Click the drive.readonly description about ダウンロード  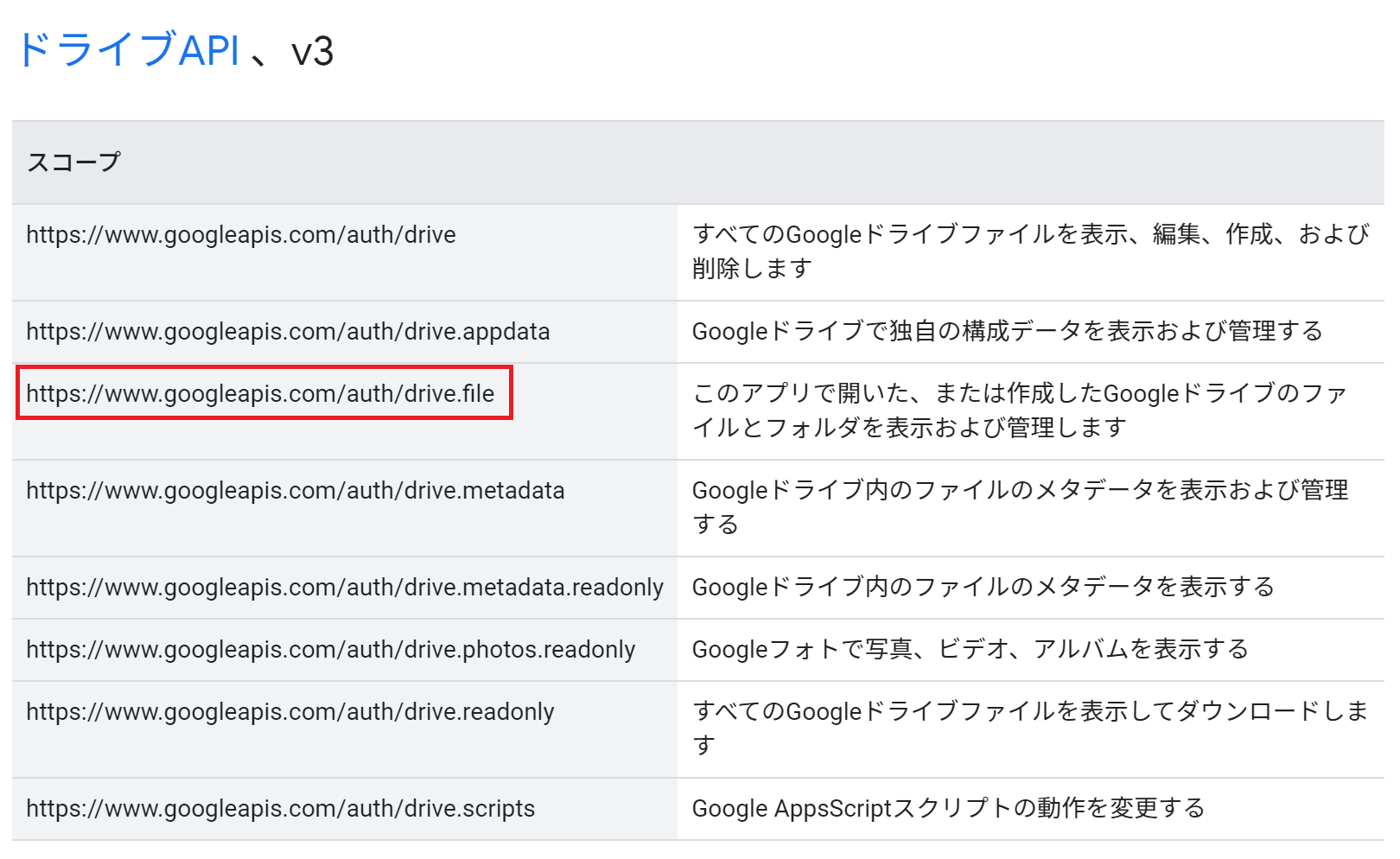(x=1030, y=728)
